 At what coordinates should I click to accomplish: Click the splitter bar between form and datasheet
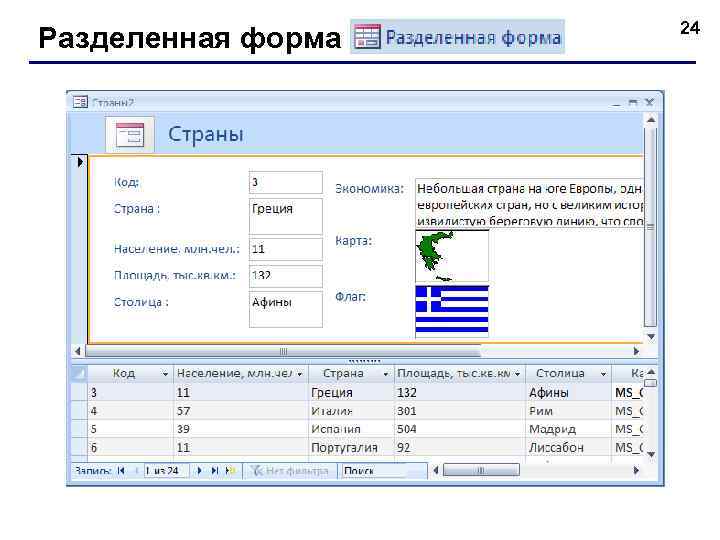coord(365,361)
